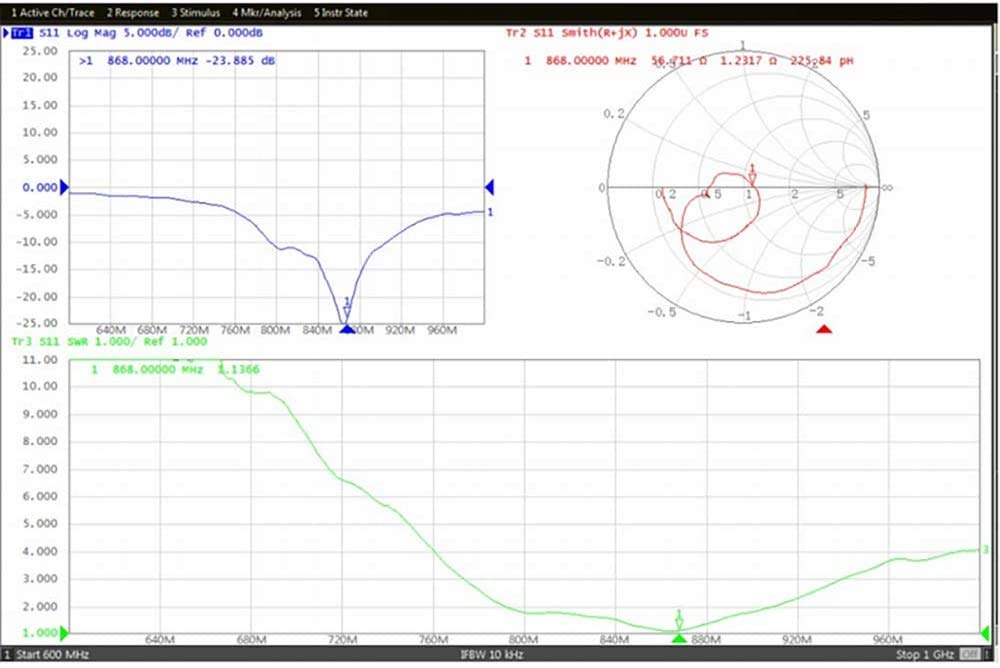Viewport: 1000px width, 668px height.
Task: Click the IFBW 10 kHz status field
Action: pos(491,655)
